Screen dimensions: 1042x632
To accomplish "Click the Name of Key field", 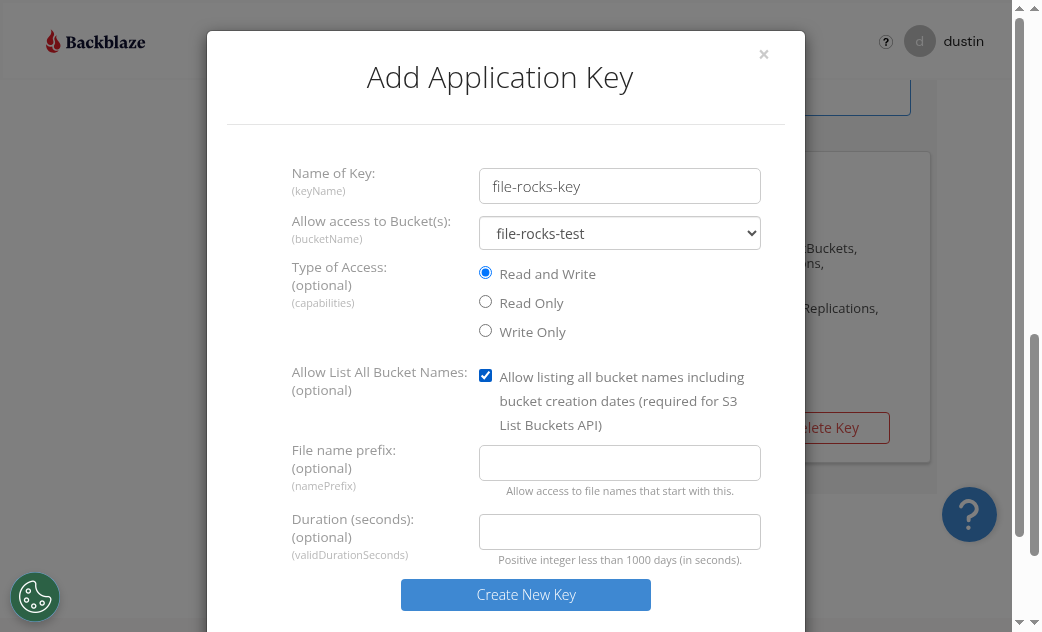I will tap(619, 186).
